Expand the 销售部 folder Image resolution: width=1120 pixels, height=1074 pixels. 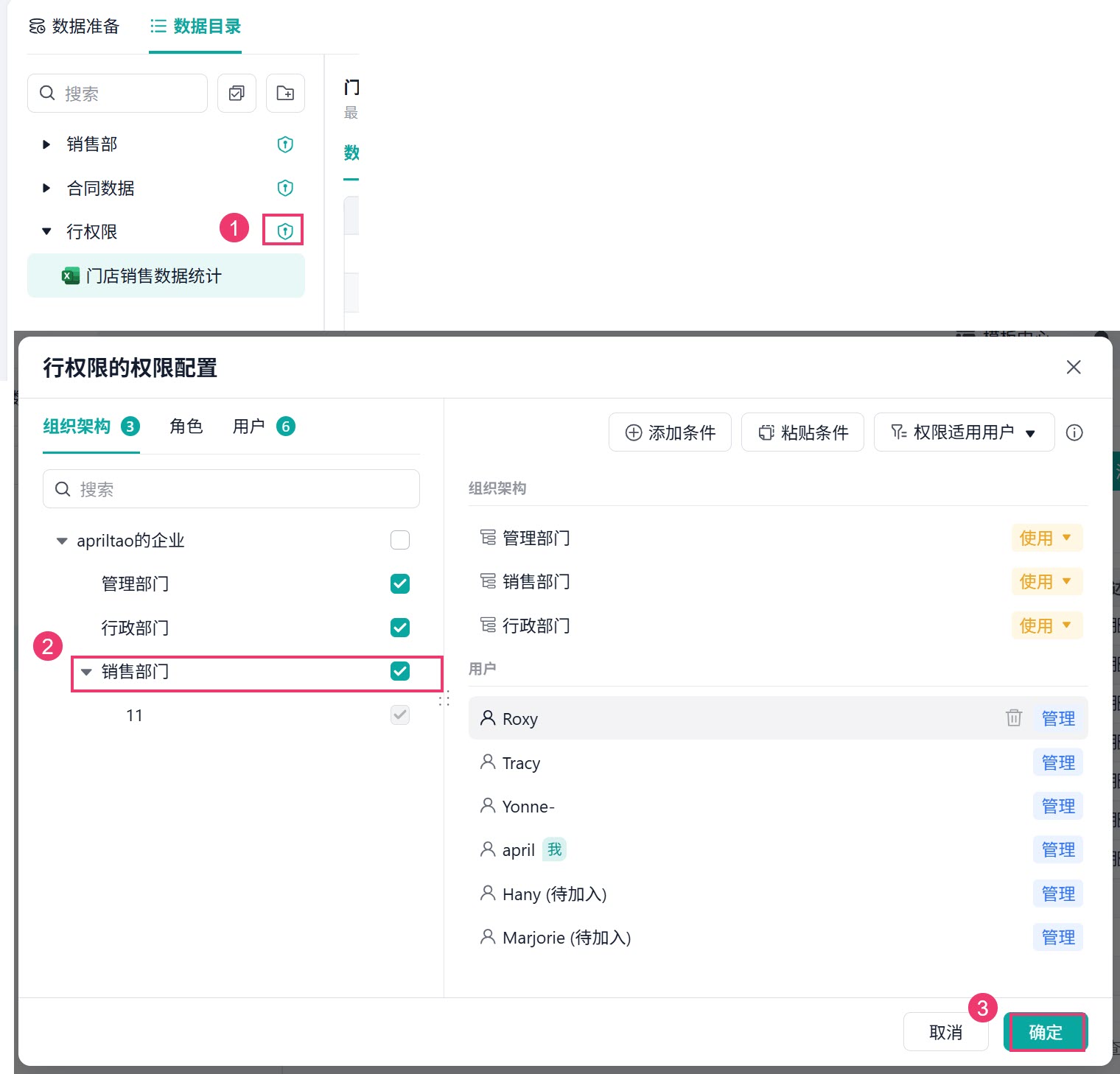tap(46, 144)
